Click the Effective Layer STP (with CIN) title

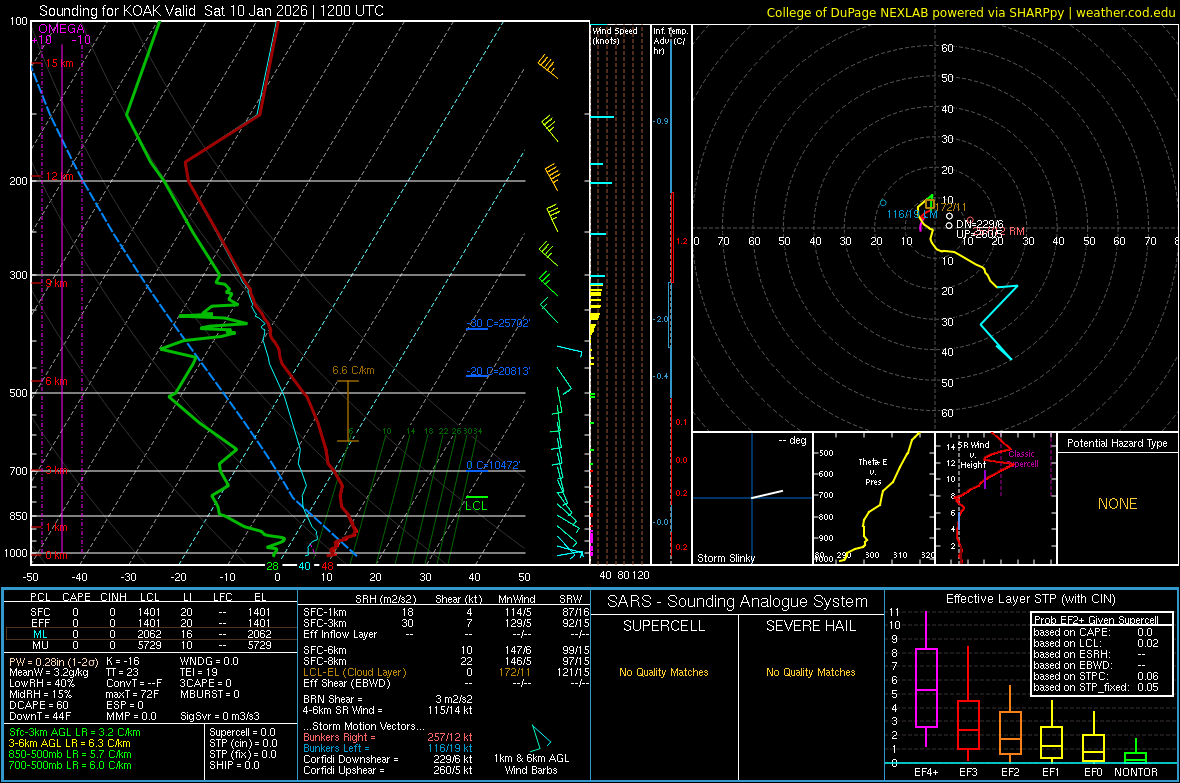click(1030, 599)
